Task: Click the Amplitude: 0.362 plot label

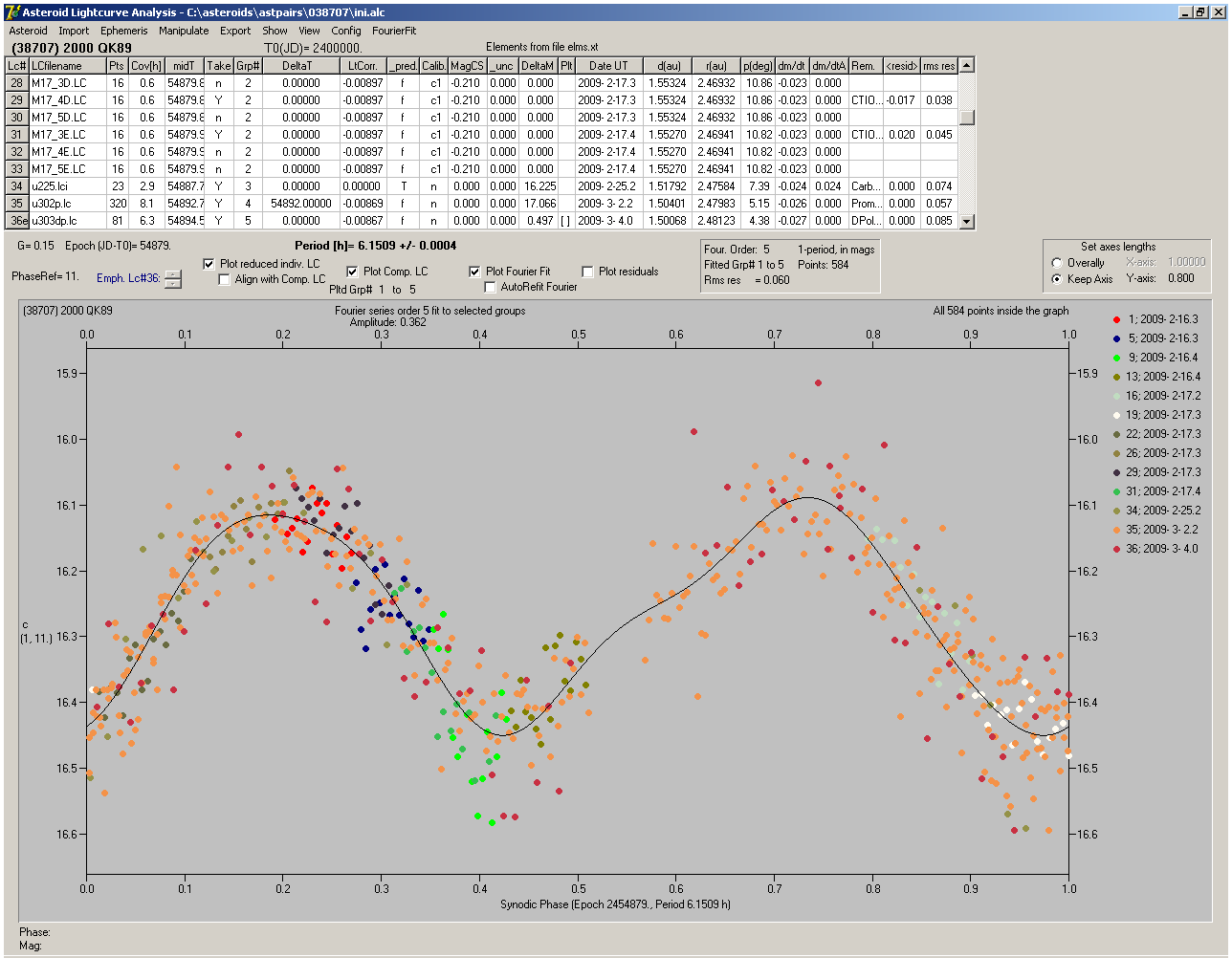Action: (388, 322)
